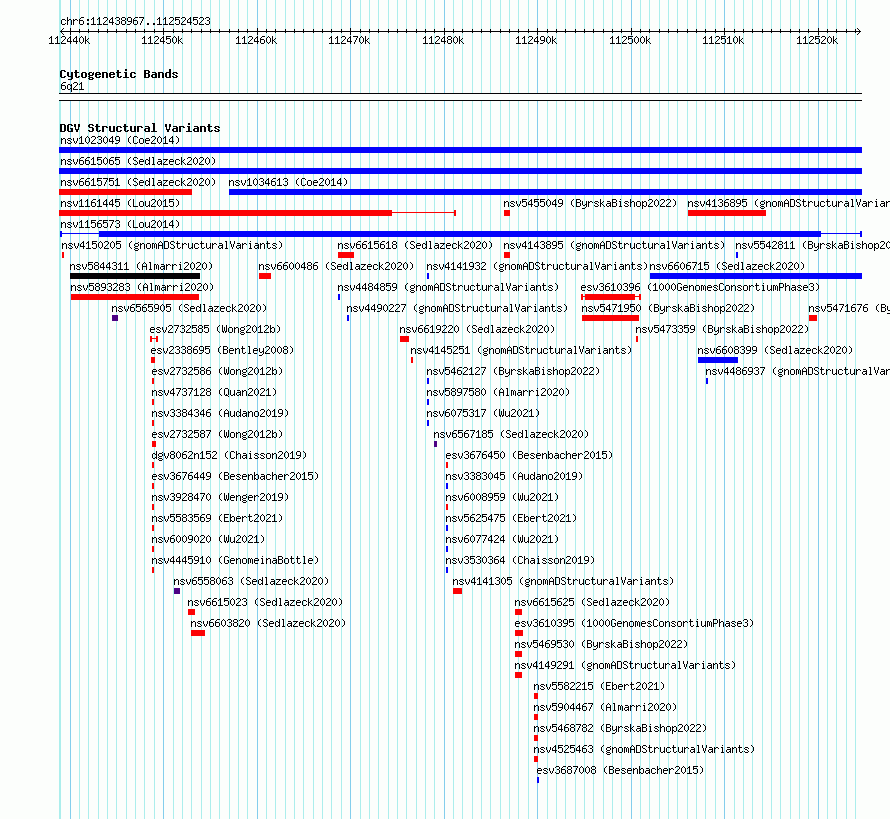Image resolution: width=890 pixels, height=819 pixels.
Task: Click nsv6565905 (Sedlazeck2020) label
Action: [x=189, y=308]
